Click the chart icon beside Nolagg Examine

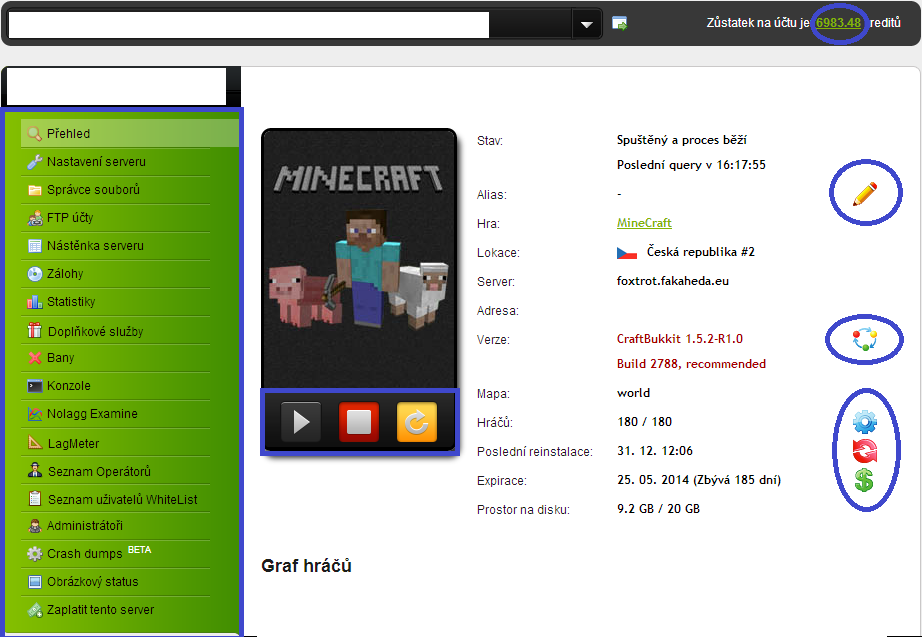pyautogui.click(x=35, y=414)
